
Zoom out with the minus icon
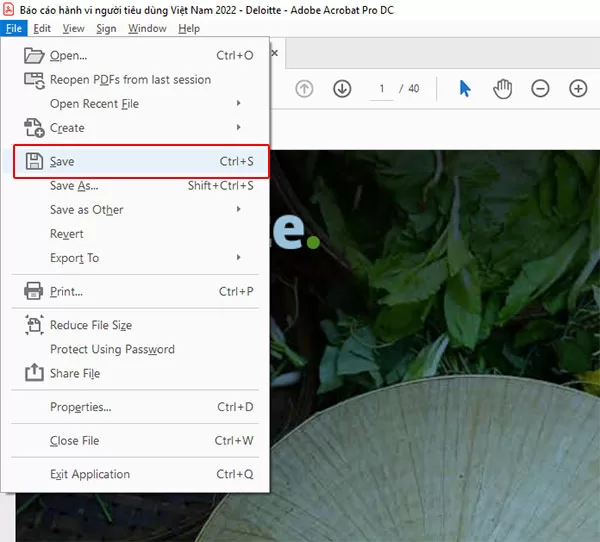pyautogui.click(x=540, y=89)
